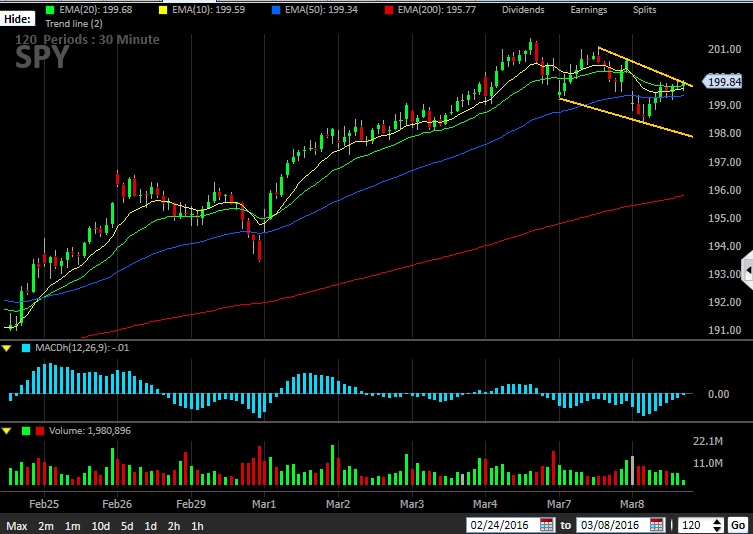Click the lower yellow trend line

[626, 118]
